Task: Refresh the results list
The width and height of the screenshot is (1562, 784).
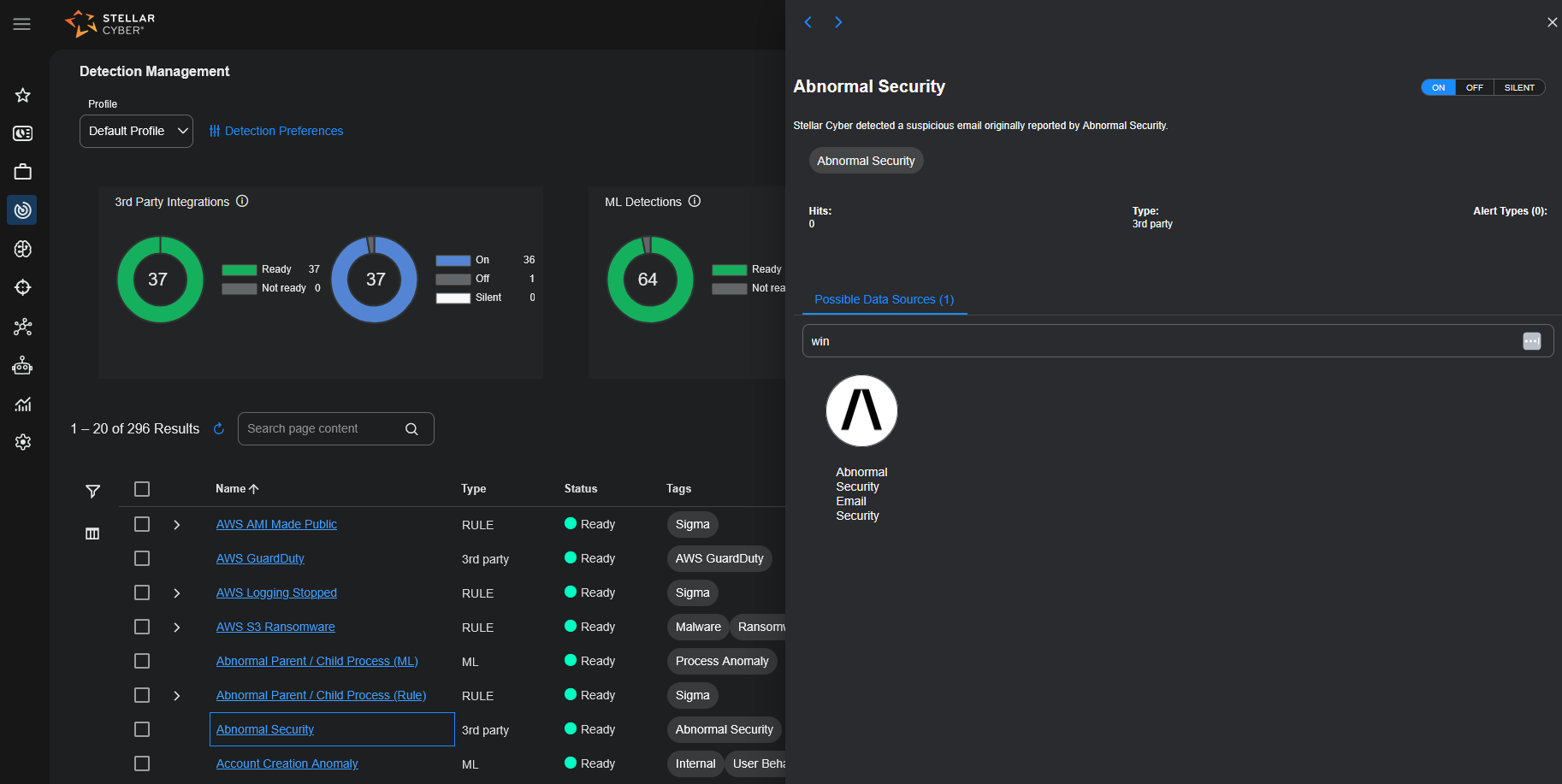Action: pyautogui.click(x=219, y=428)
